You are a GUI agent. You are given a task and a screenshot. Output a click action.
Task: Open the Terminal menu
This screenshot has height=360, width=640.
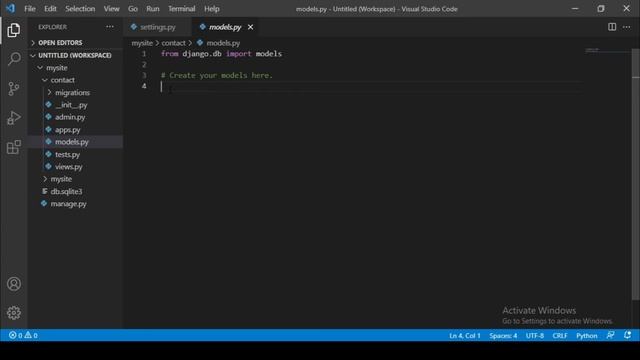[x=182, y=9]
